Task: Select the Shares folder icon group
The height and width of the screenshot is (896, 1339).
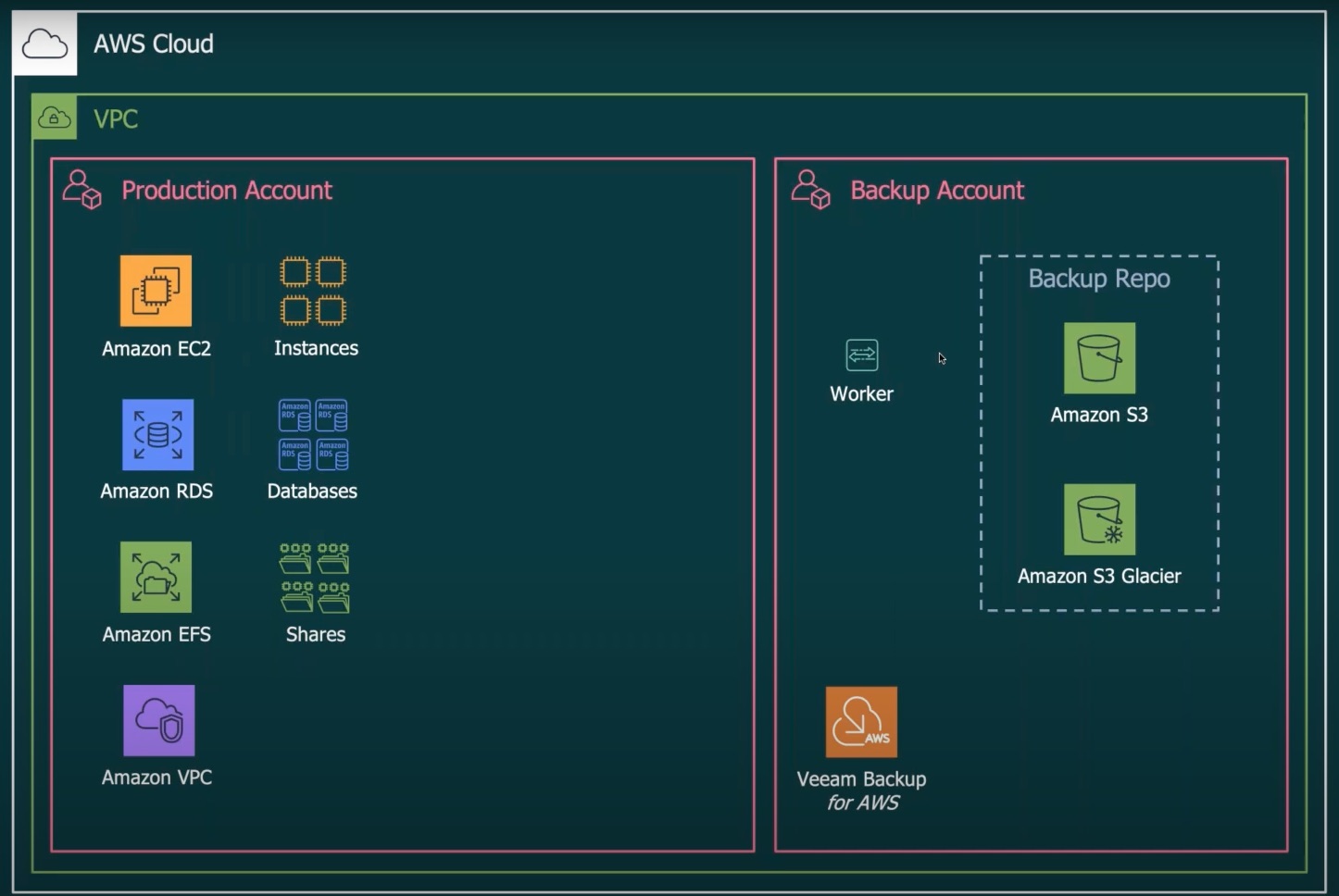Action: coord(315,578)
